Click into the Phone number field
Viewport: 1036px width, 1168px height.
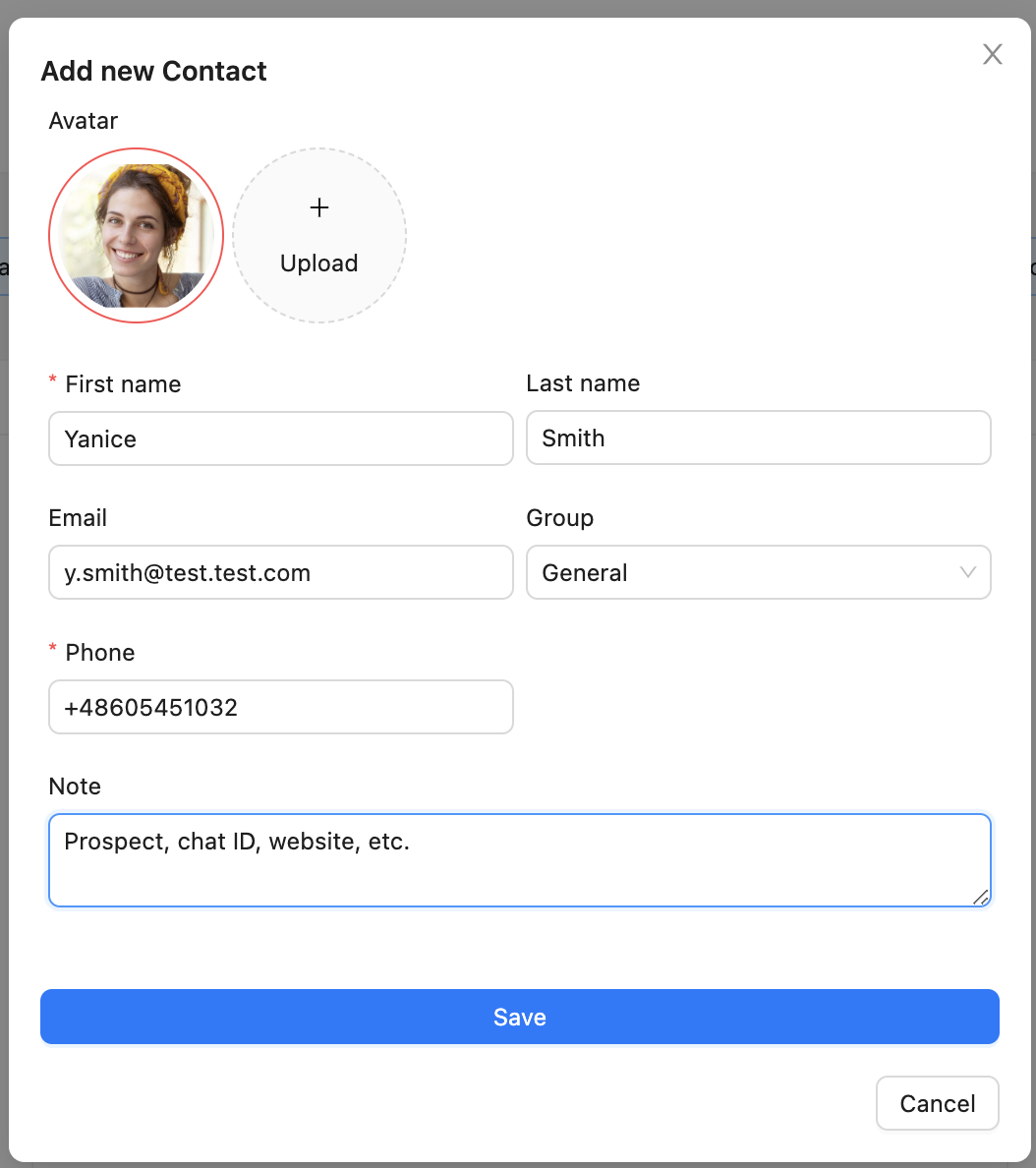(x=280, y=707)
